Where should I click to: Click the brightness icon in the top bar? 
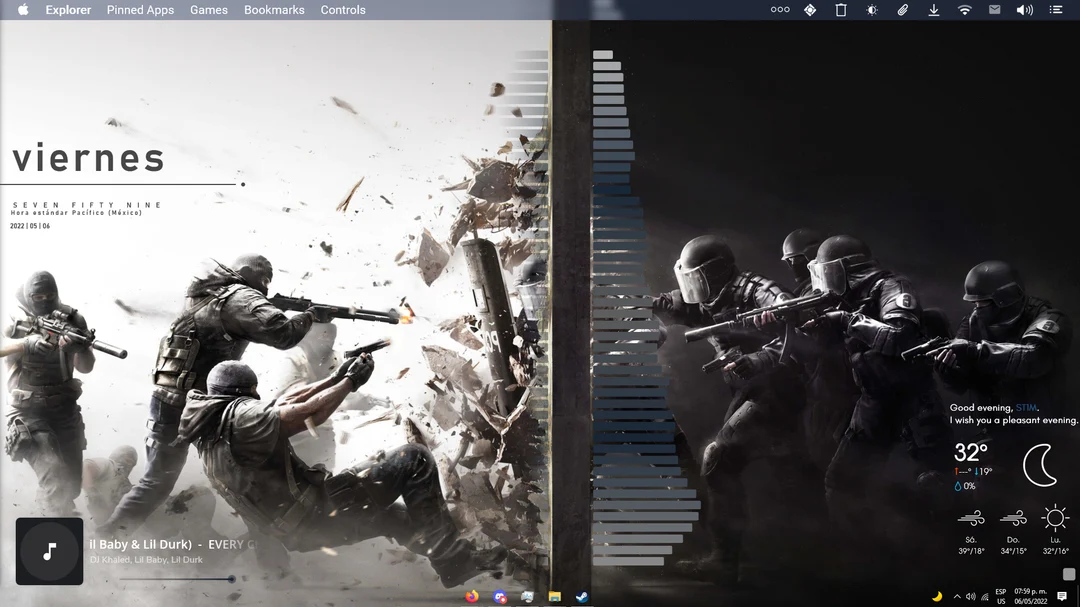(x=872, y=10)
